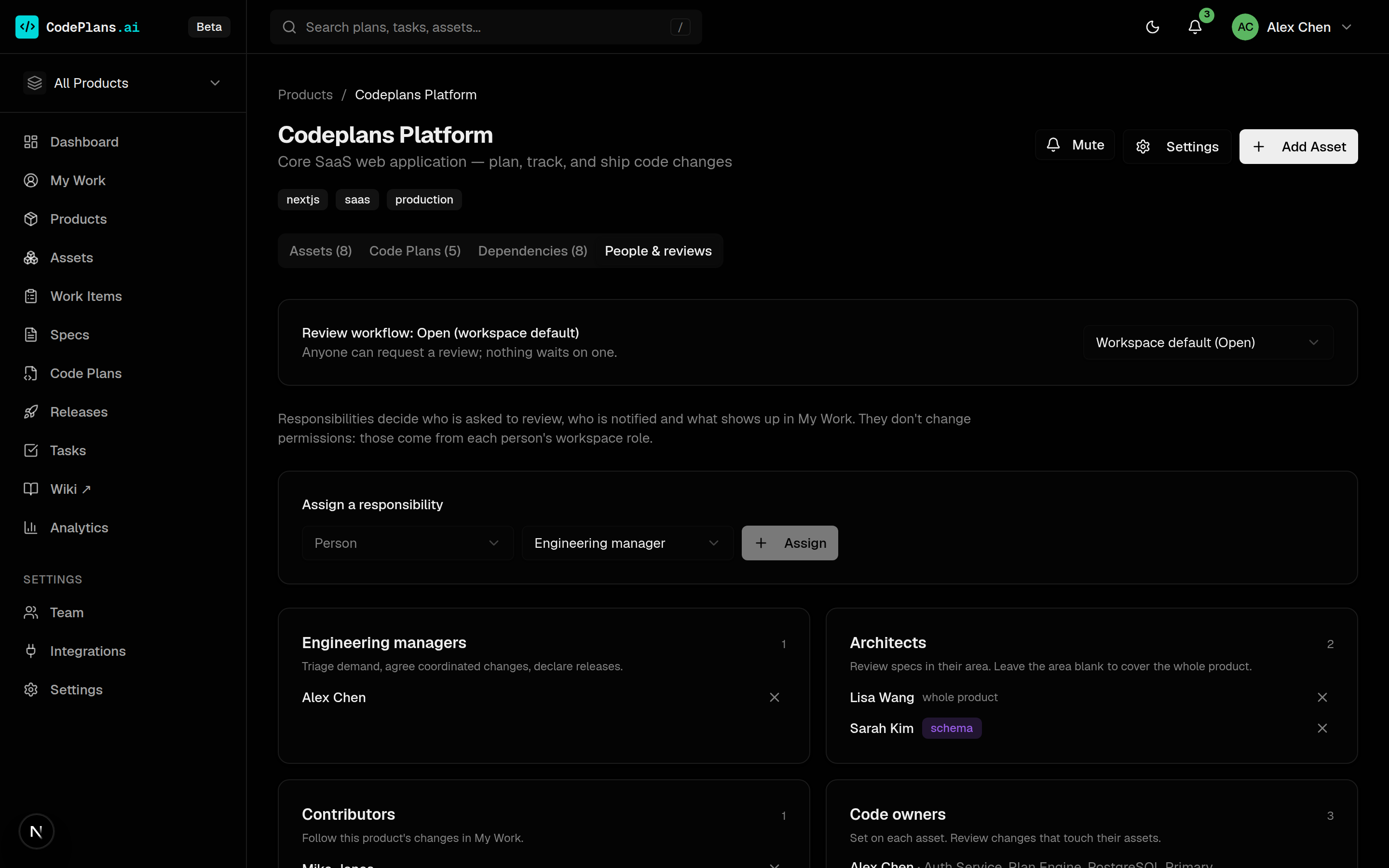Click the production tag
This screenshot has height=868, width=1389.
point(424,200)
